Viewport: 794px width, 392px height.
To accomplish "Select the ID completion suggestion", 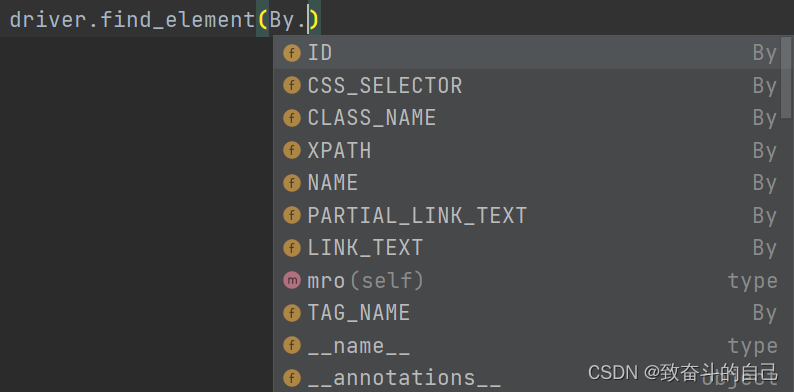I will coord(527,53).
